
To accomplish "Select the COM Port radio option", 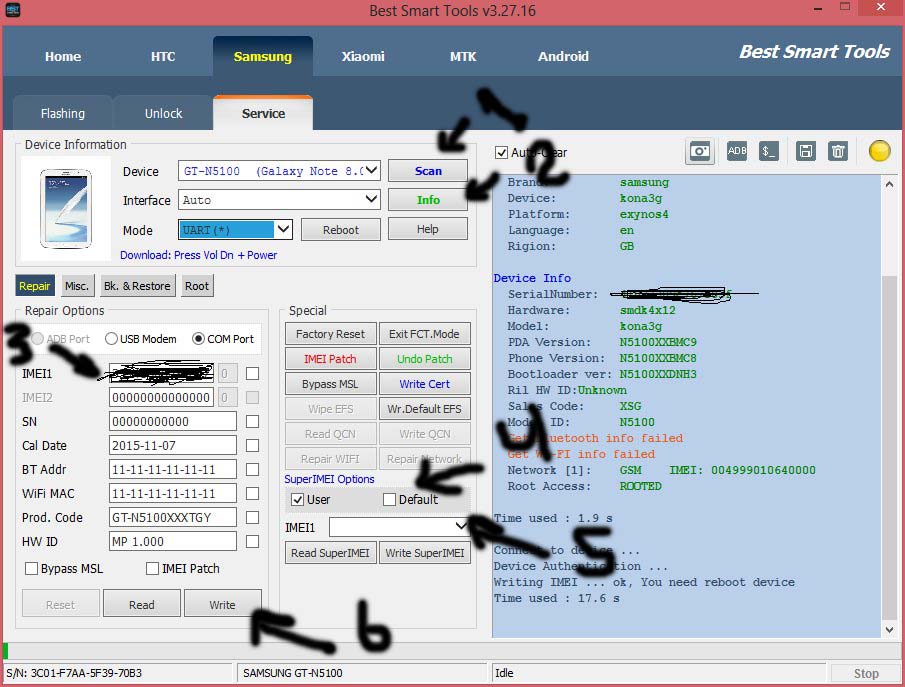I will tap(198, 339).
